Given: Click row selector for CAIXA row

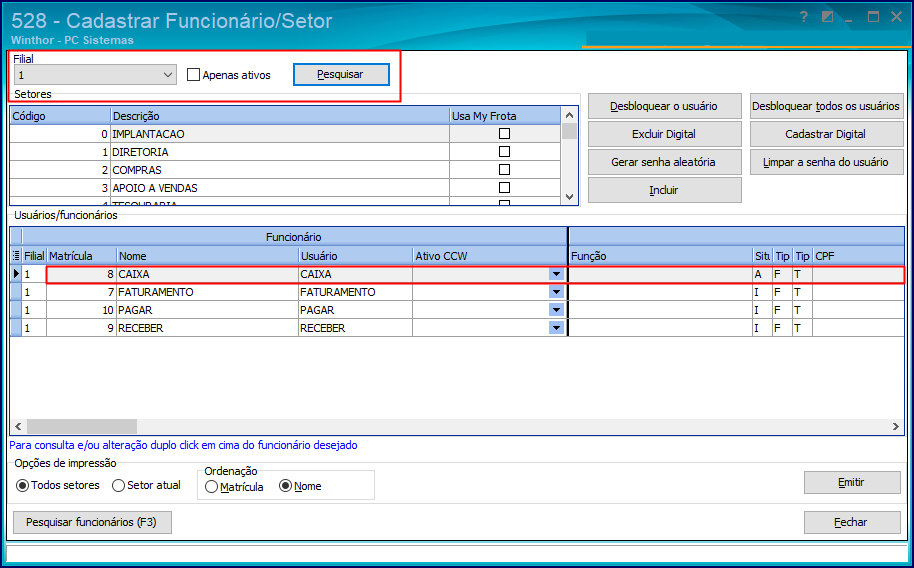Looking at the screenshot, I should coord(16,274).
